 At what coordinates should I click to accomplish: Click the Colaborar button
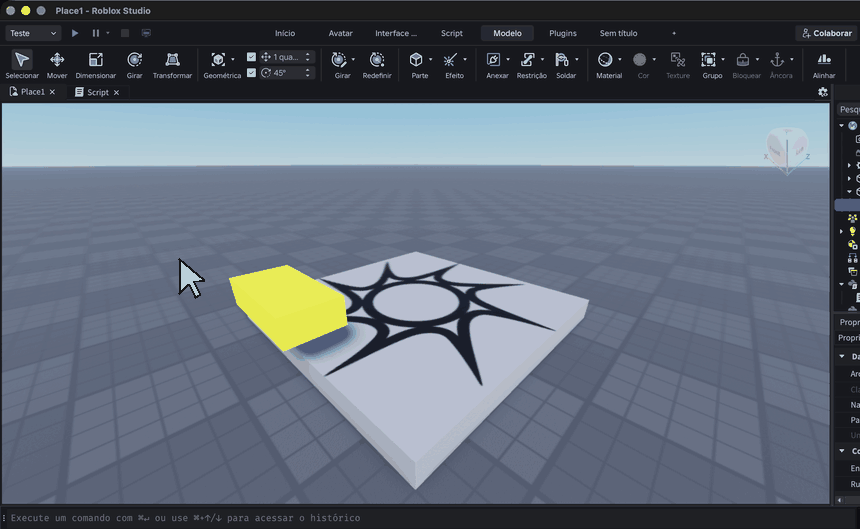pos(827,33)
